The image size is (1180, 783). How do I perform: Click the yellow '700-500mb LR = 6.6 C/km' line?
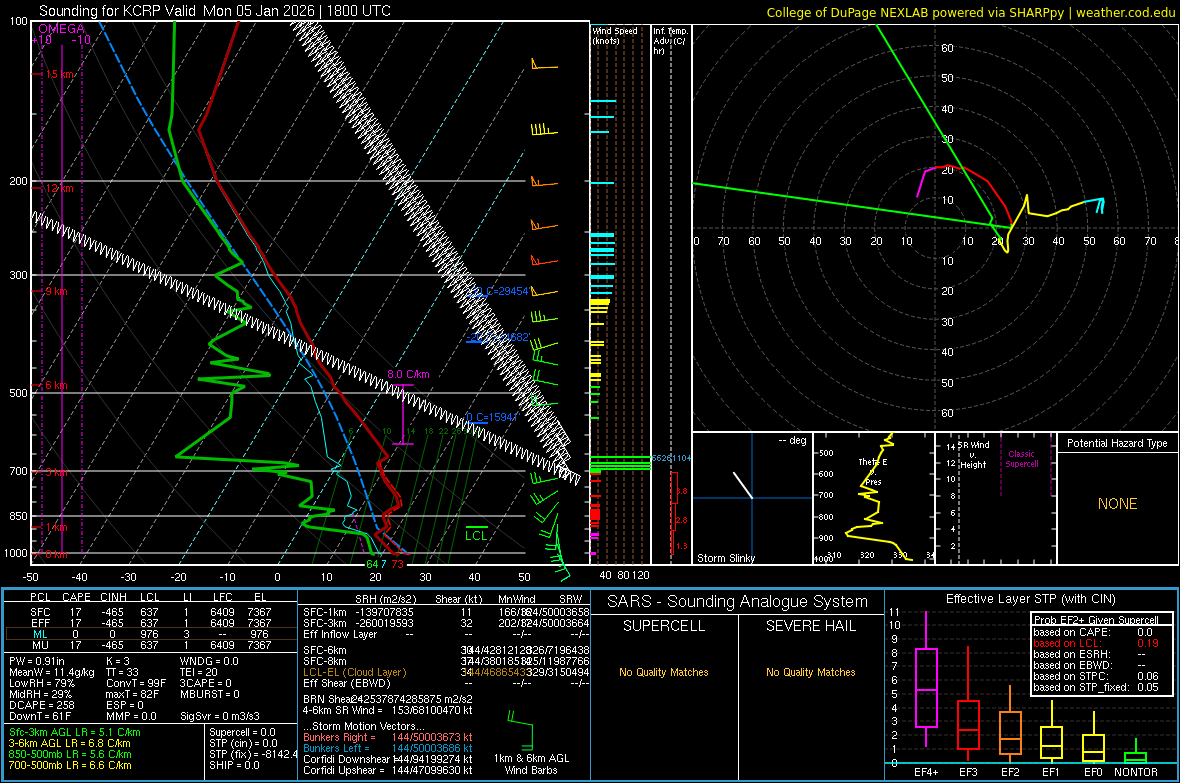pos(70,765)
